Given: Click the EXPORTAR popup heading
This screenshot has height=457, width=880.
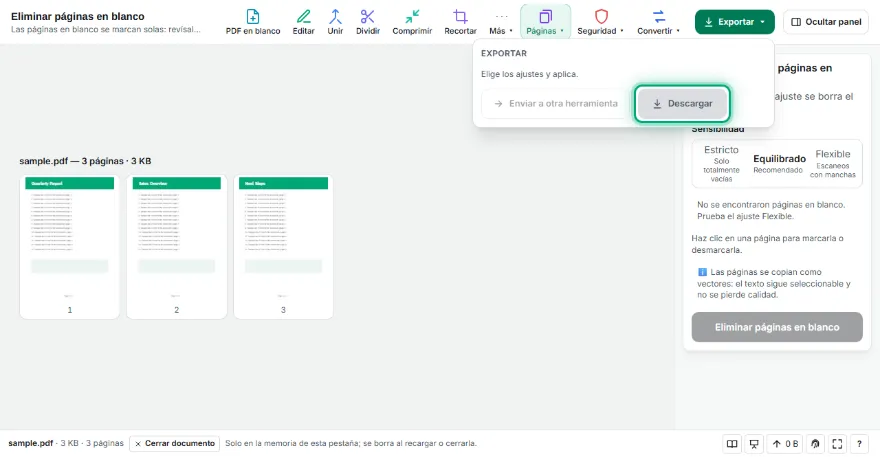Looking at the screenshot, I should tap(503, 53).
